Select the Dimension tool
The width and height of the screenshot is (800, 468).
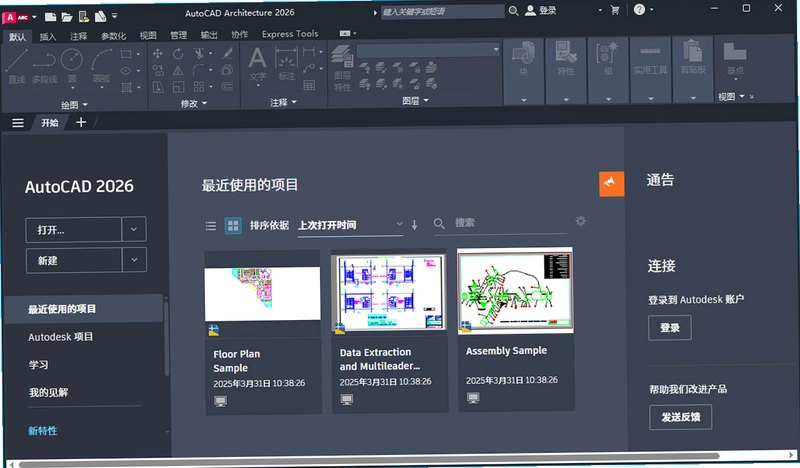point(286,64)
